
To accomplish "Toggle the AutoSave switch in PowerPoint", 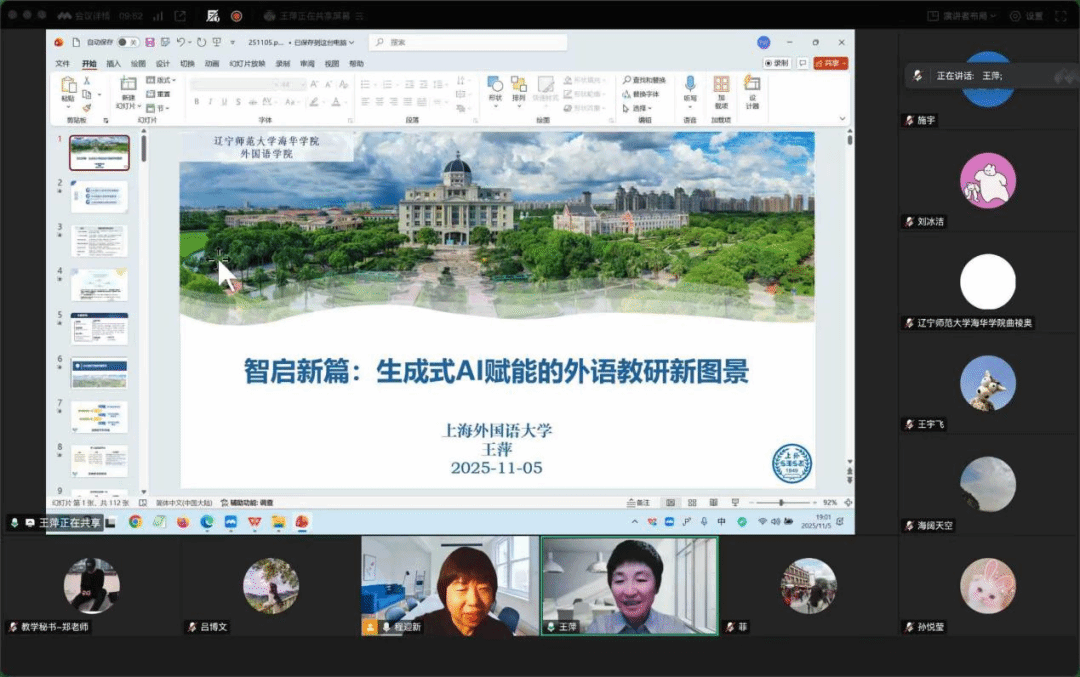I will tap(127, 42).
